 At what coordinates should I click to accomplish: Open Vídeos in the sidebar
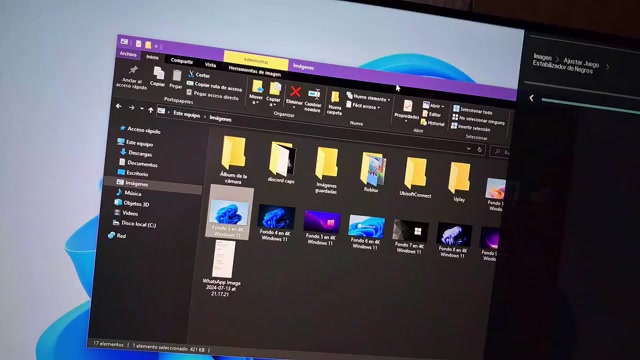126,213
